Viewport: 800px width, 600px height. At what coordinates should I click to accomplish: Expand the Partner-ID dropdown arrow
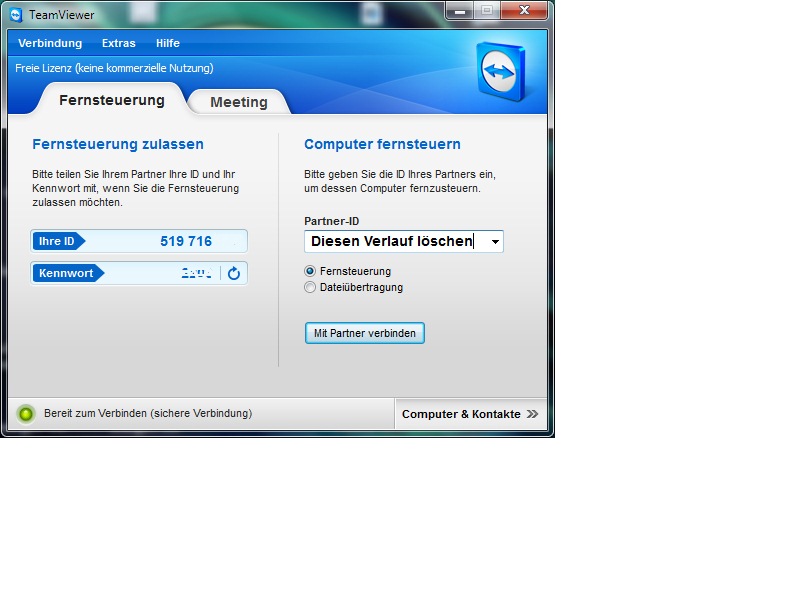click(x=495, y=242)
